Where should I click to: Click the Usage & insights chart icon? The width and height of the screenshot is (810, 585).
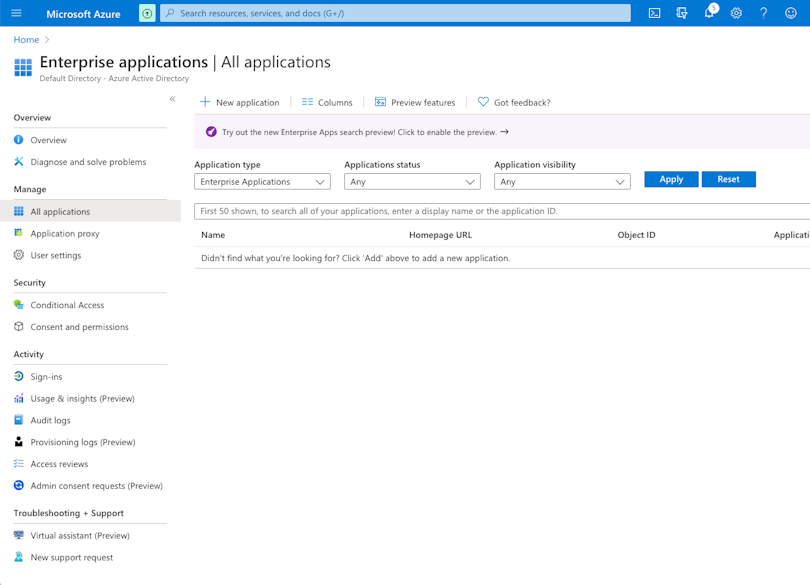[x=19, y=398]
